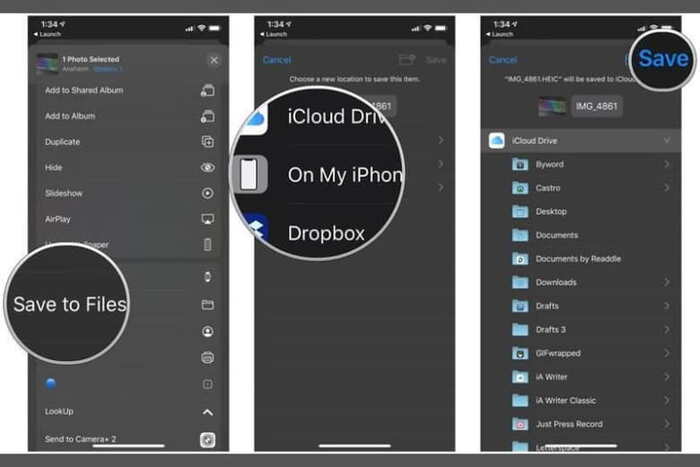Image resolution: width=700 pixels, height=467 pixels.
Task: Dismiss the share sheet with the X button
Action: pos(214,60)
